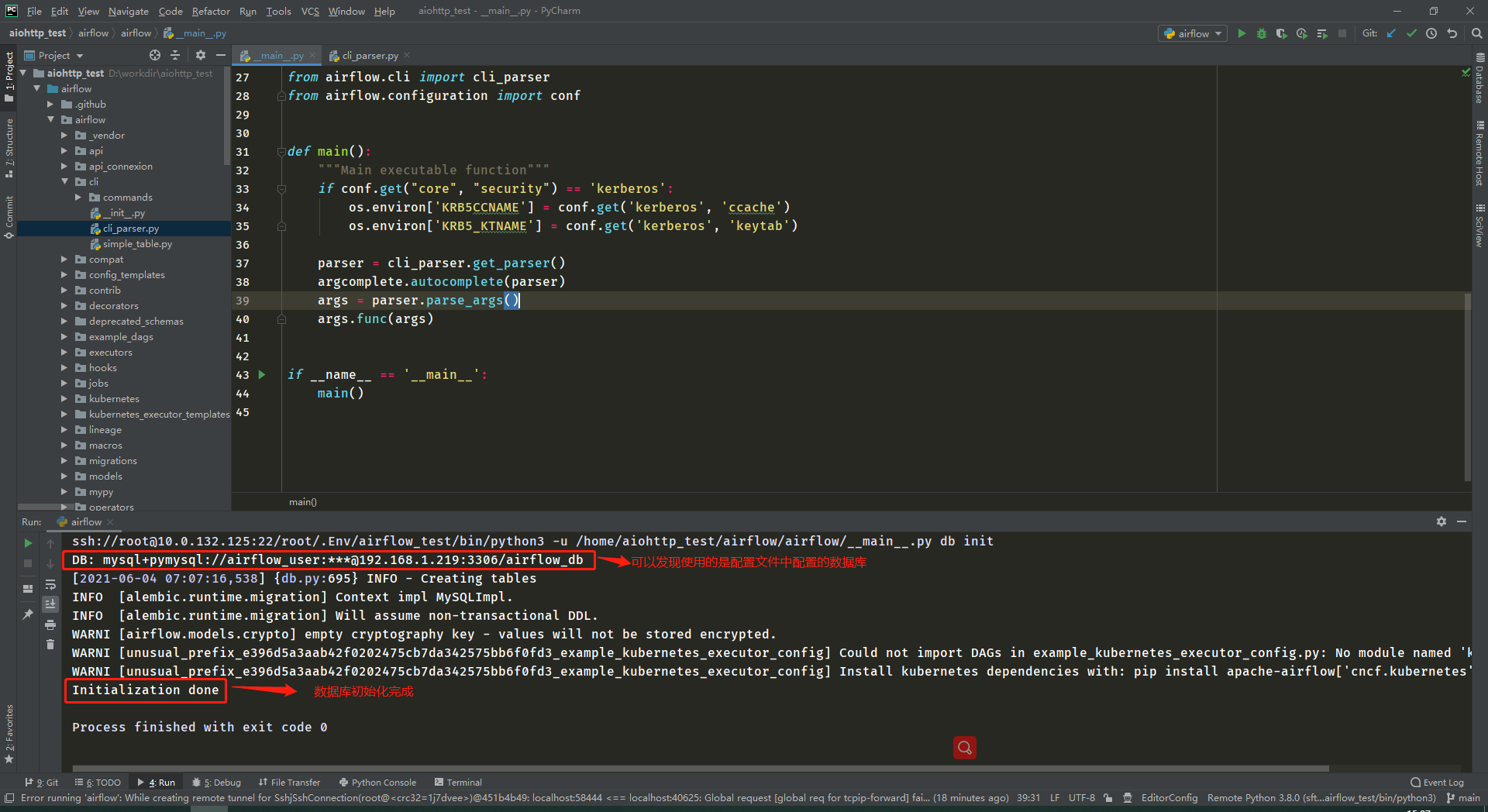Click Stop square in Run panel
Image resolution: width=1488 pixels, height=812 pixels.
tap(28, 563)
